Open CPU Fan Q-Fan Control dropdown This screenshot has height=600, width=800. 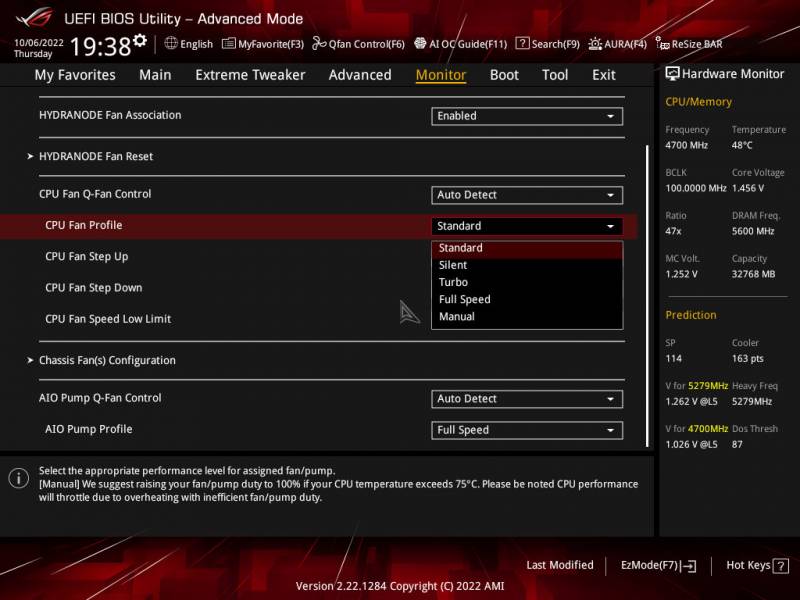(x=527, y=195)
